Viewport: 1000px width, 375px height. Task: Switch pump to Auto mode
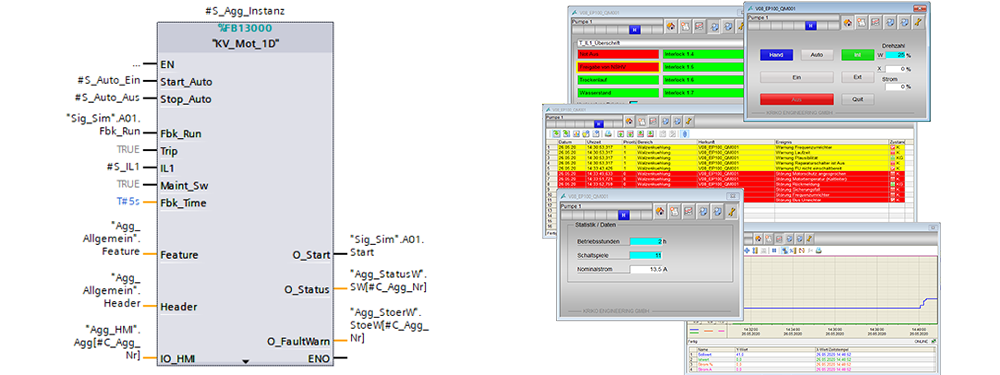pos(817,55)
